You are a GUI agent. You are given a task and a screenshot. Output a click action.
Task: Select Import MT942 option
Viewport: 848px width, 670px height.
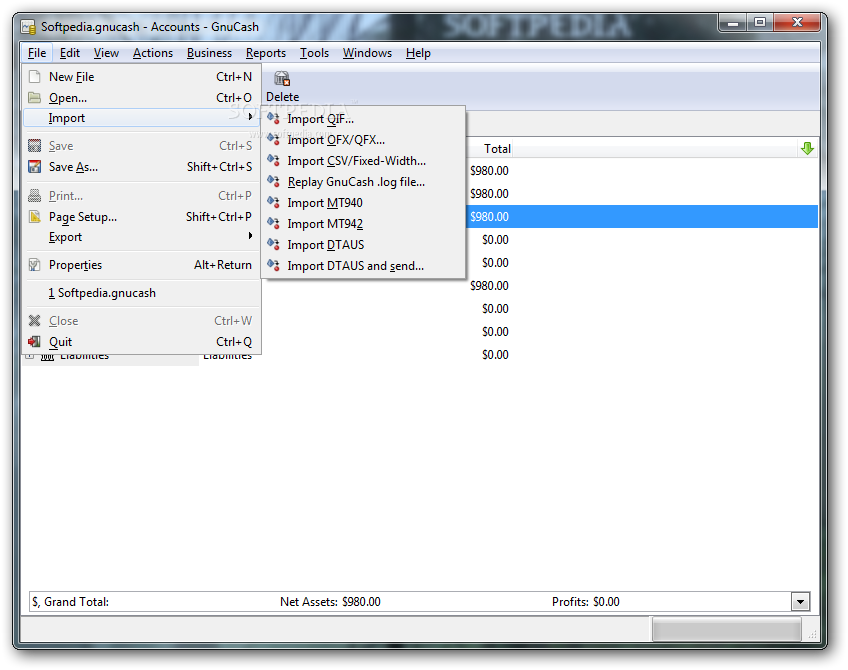tap(363, 224)
